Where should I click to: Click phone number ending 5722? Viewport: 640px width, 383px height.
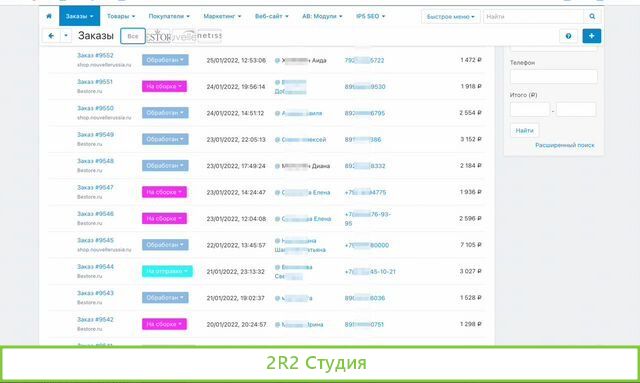pos(364,60)
